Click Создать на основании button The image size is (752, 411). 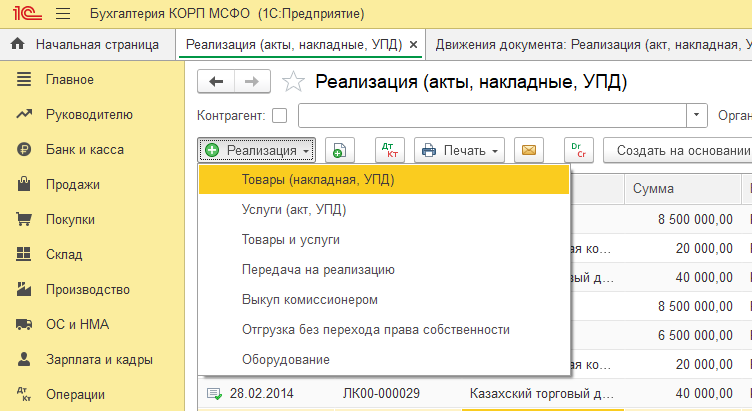[x=678, y=150]
